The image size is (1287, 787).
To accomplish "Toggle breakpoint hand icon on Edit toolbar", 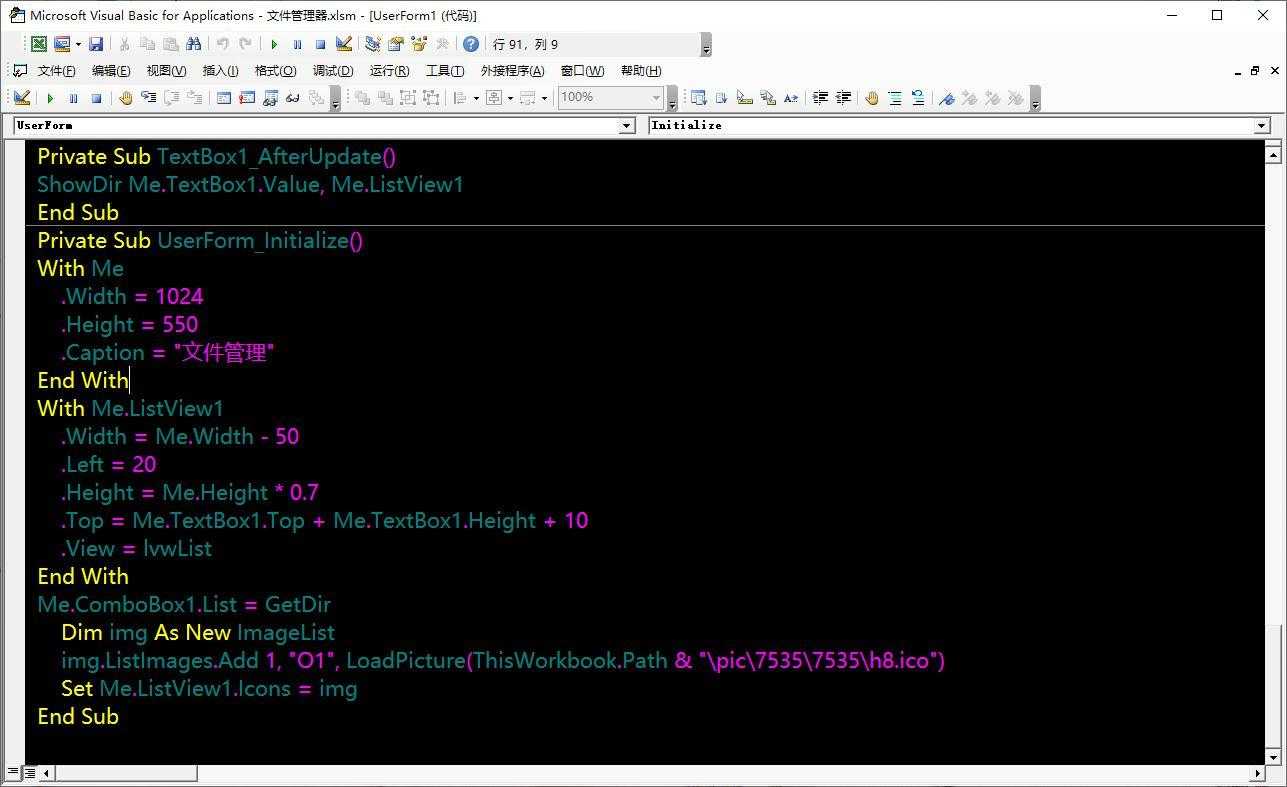I will click(872, 98).
